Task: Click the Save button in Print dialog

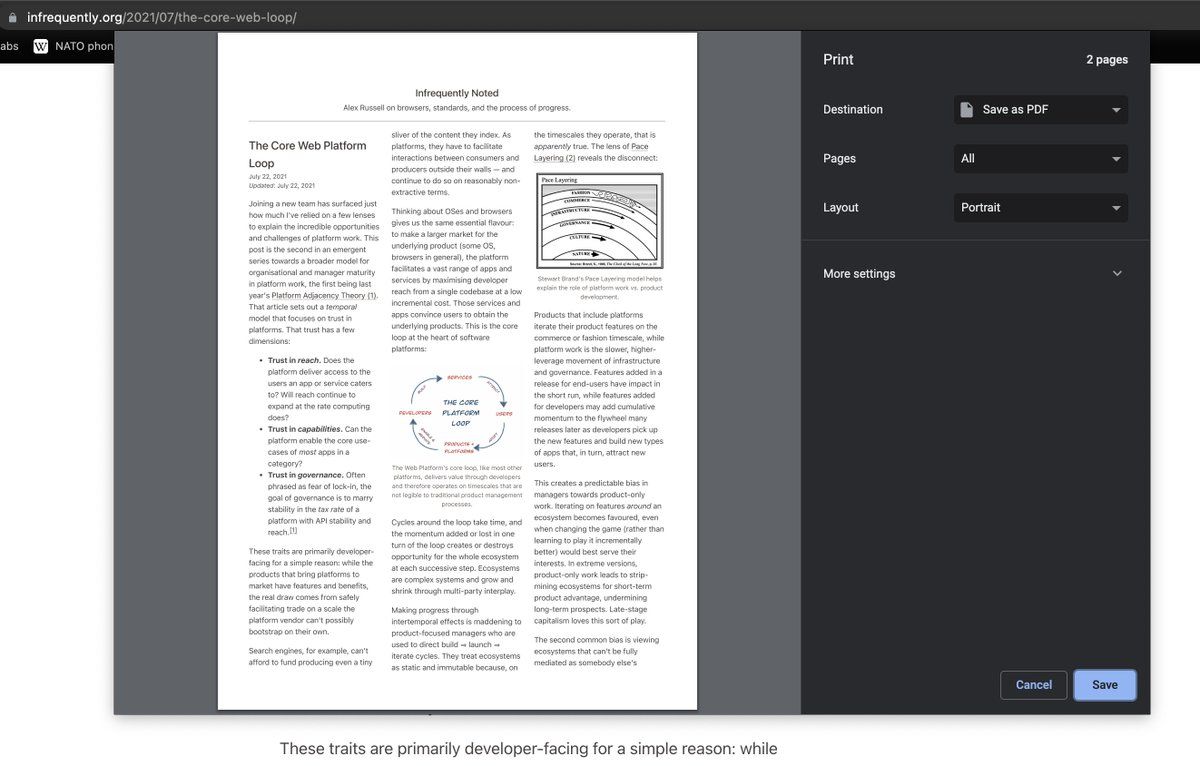Action: 1104,685
